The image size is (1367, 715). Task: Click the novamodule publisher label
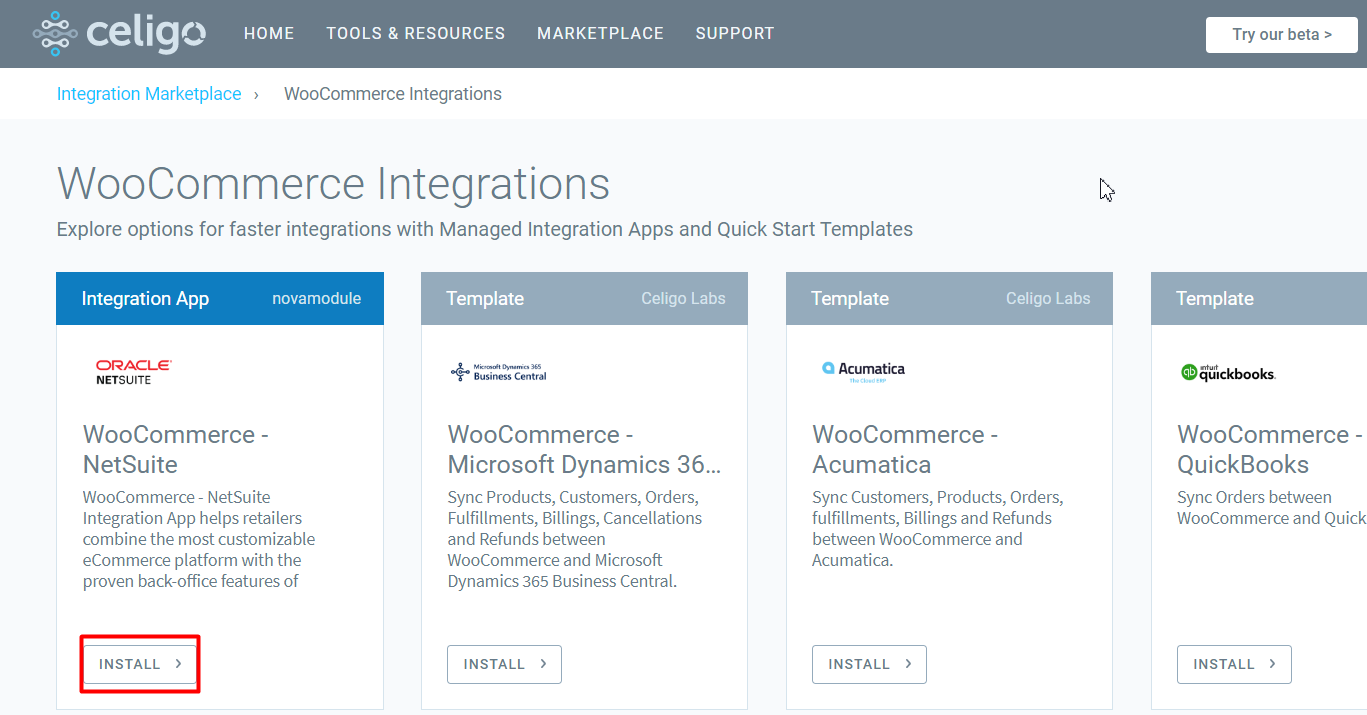[316, 299]
